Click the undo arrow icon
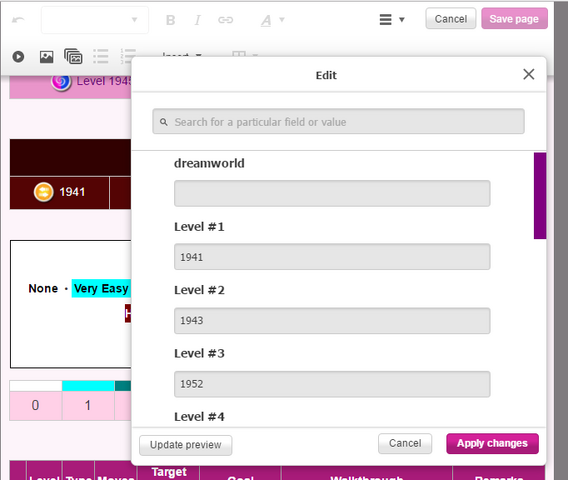The image size is (568, 480). point(18,20)
